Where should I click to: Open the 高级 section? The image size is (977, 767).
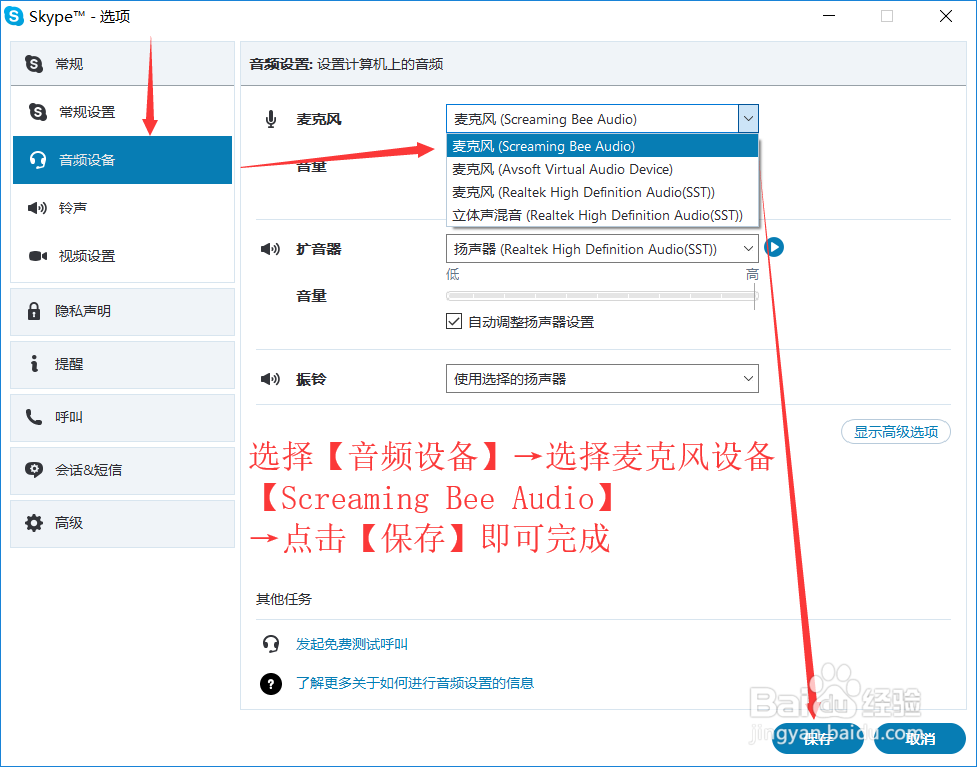122,523
